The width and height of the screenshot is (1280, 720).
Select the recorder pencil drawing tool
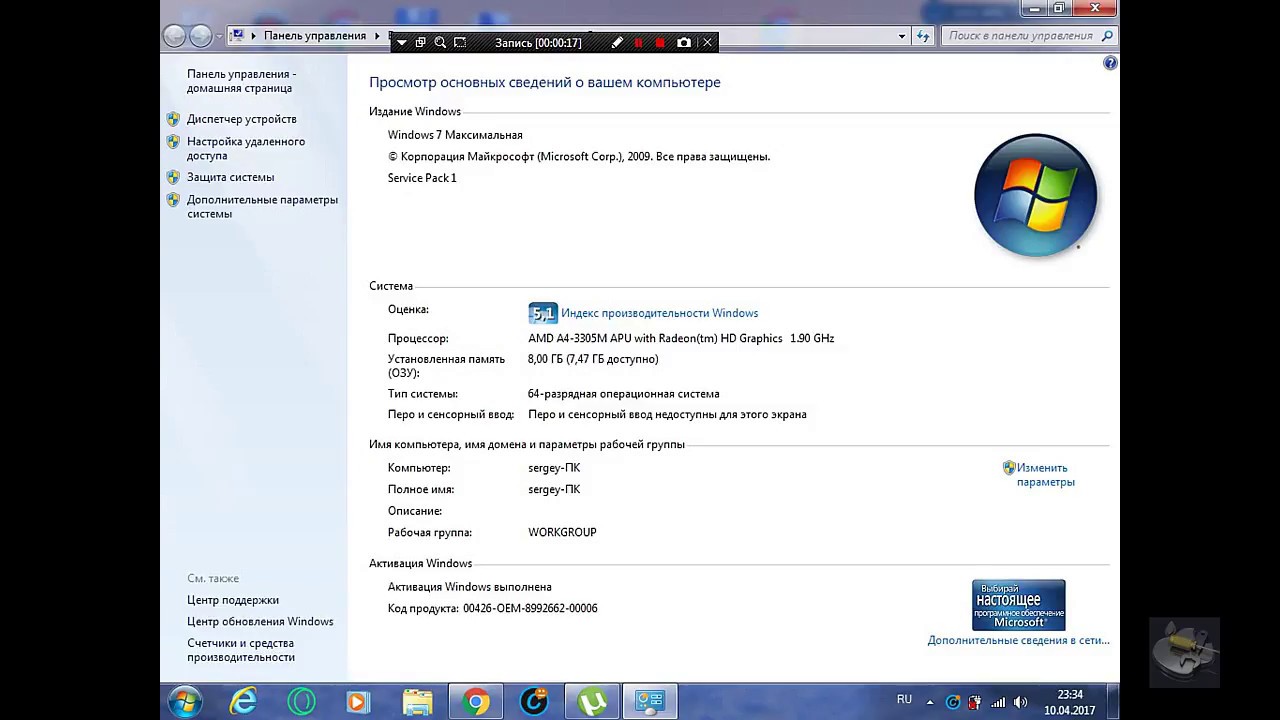point(617,43)
